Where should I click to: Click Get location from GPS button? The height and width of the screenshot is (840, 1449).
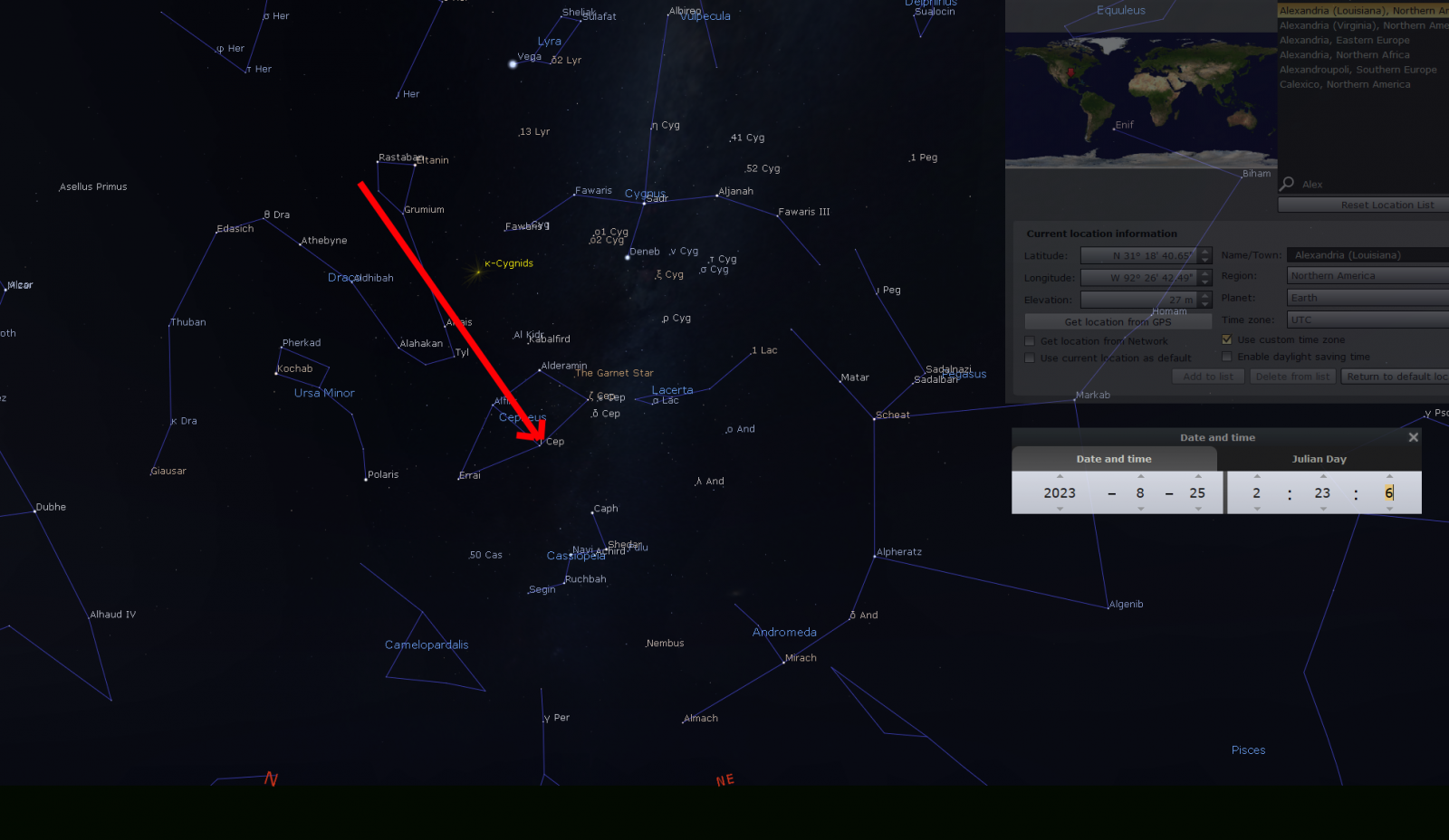tap(1118, 321)
